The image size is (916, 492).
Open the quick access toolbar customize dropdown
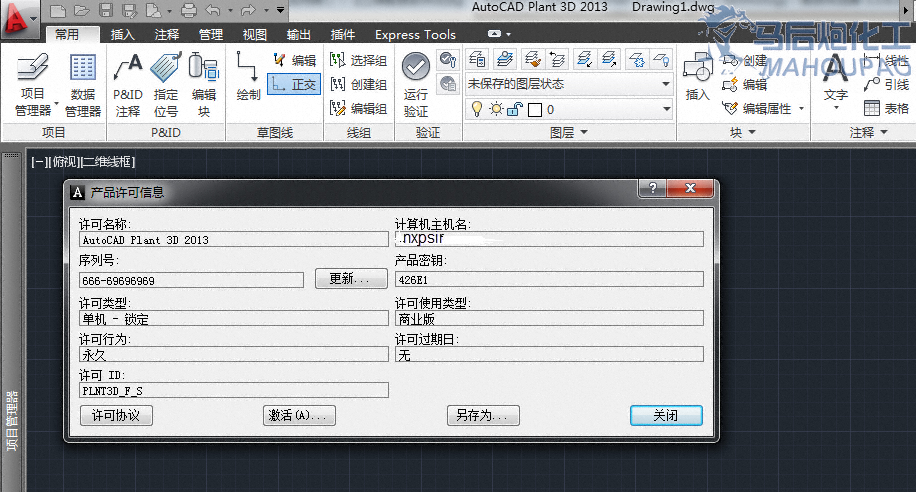pos(280,10)
